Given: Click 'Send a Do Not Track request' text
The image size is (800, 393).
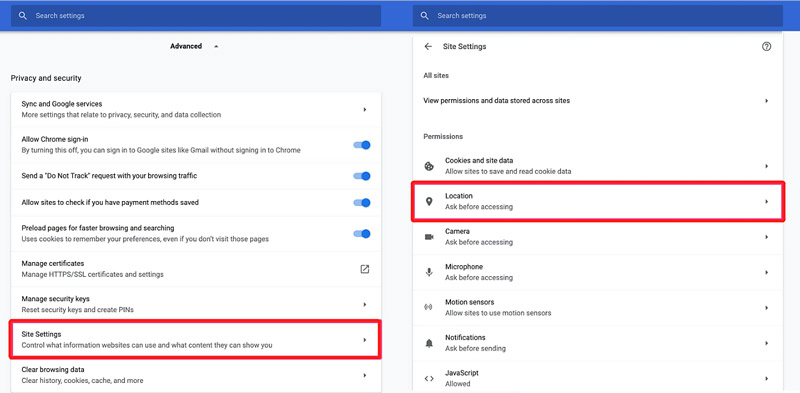Looking at the screenshot, I should point(109,176).
